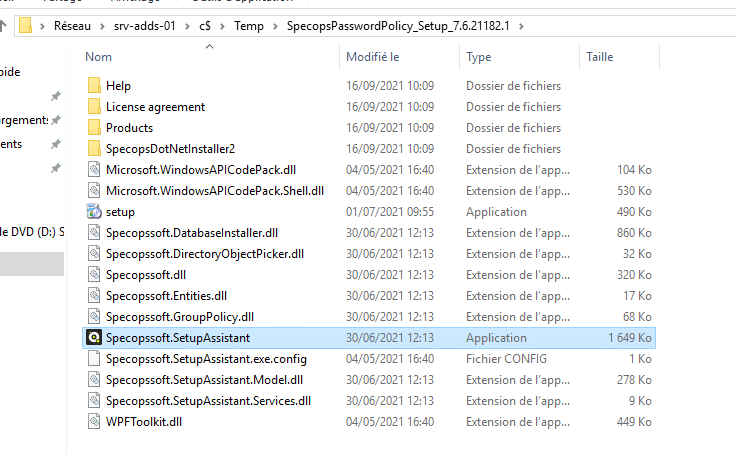Viewport: 736px width, 454px height.
Task: Click the Microsoft.WindowsAPICodePack.Shell.dll file icon
Action: (94, 191)
